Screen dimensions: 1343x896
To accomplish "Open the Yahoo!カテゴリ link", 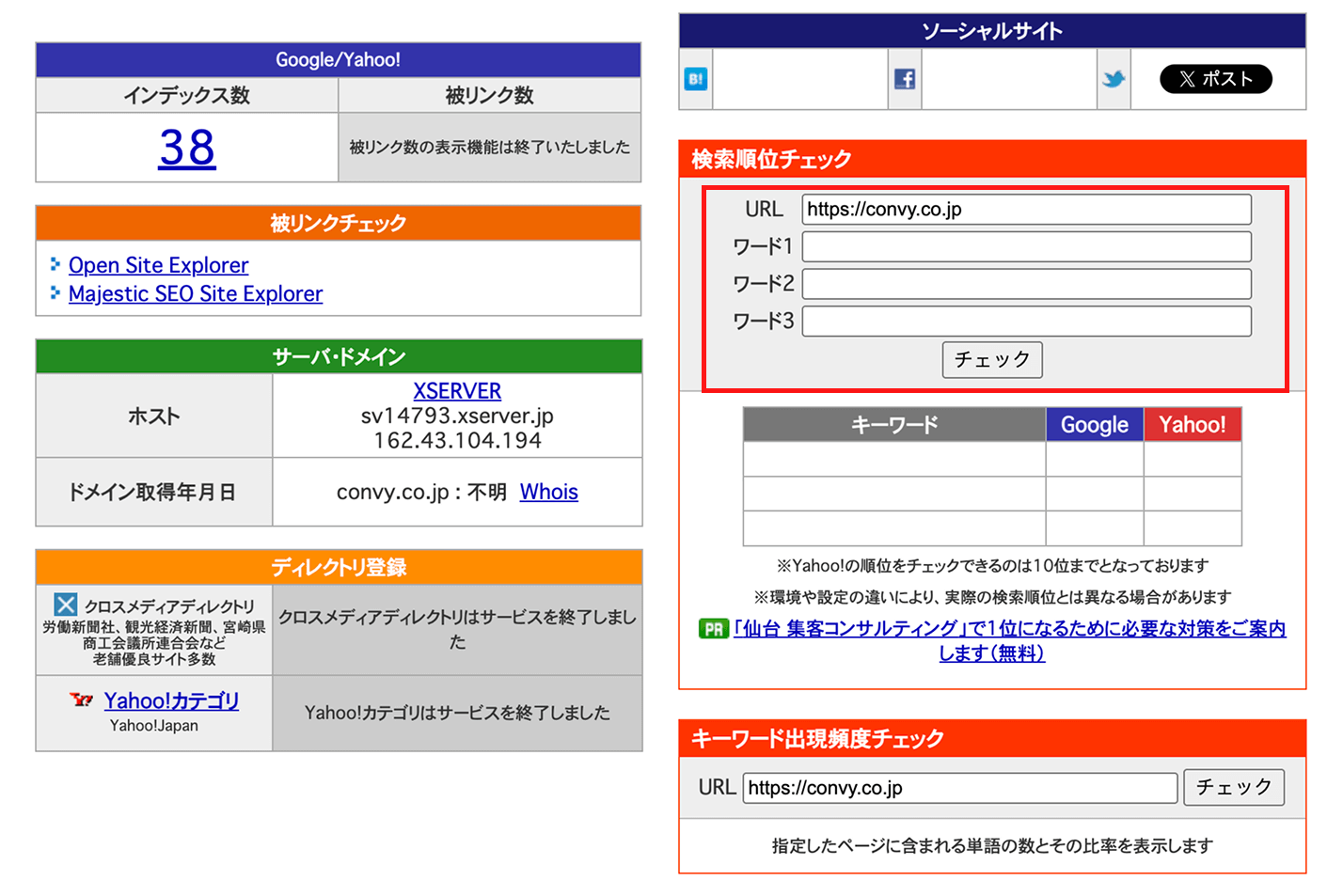I will click(171, 700).
